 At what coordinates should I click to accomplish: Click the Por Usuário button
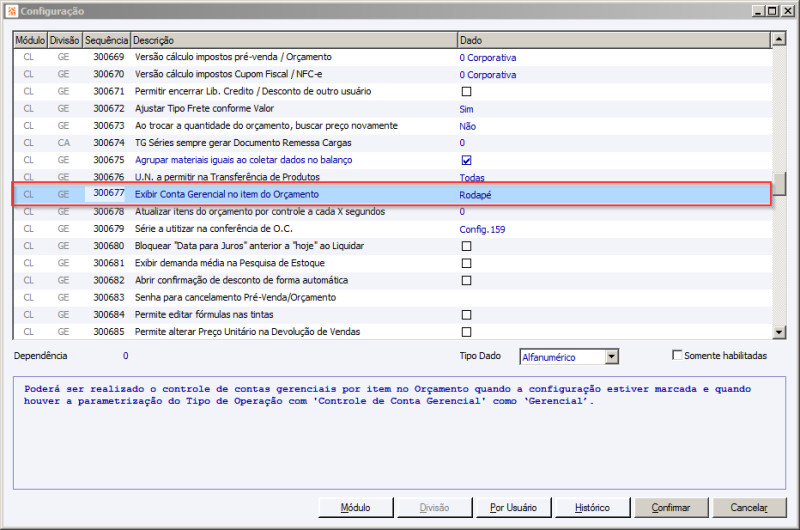[x=513, y=508]
